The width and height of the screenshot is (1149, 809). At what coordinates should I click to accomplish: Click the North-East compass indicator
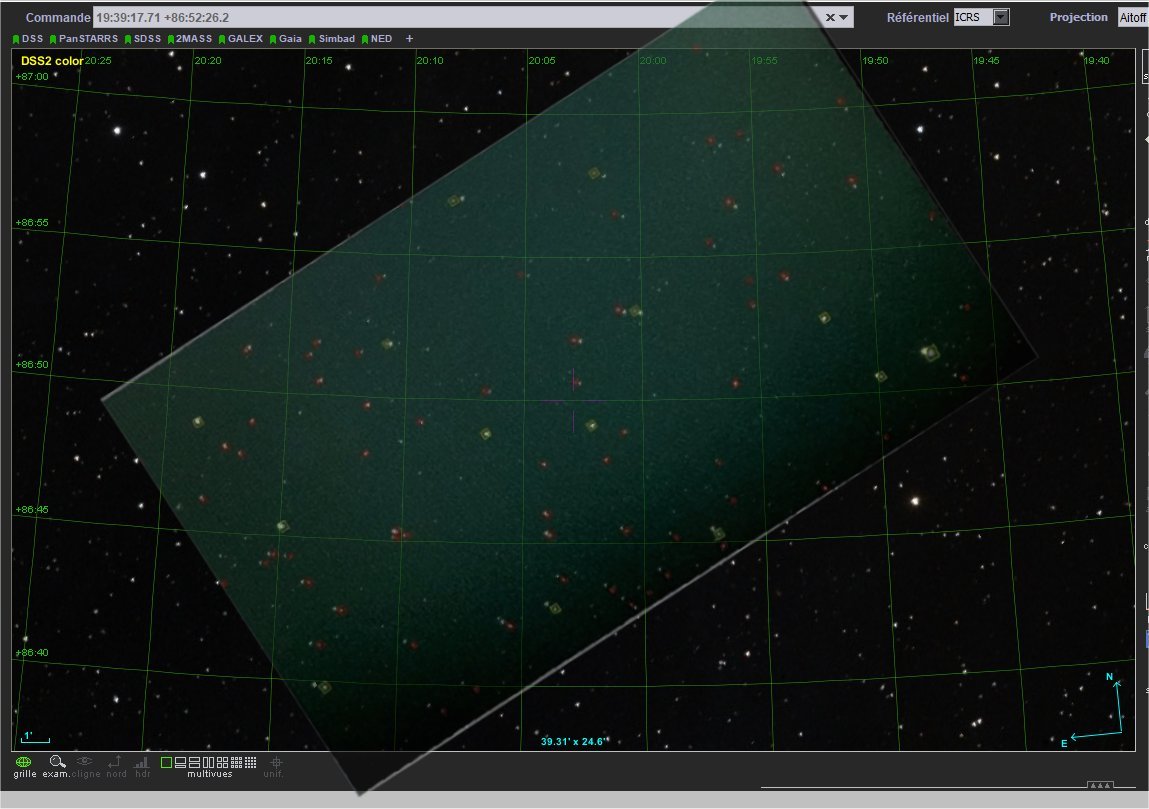[x=1094, y=709]
